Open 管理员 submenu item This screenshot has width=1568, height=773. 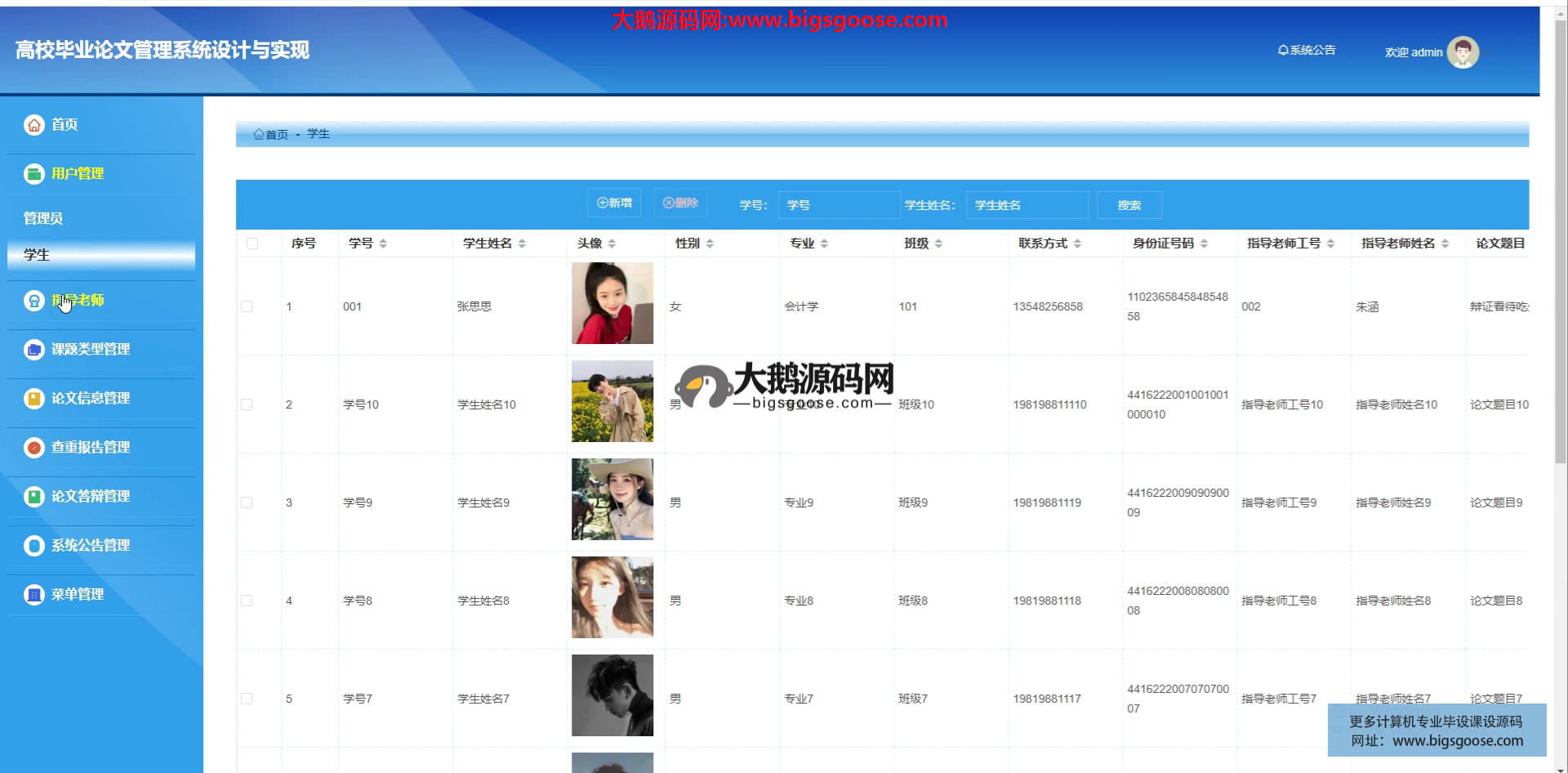pos(43,218)
